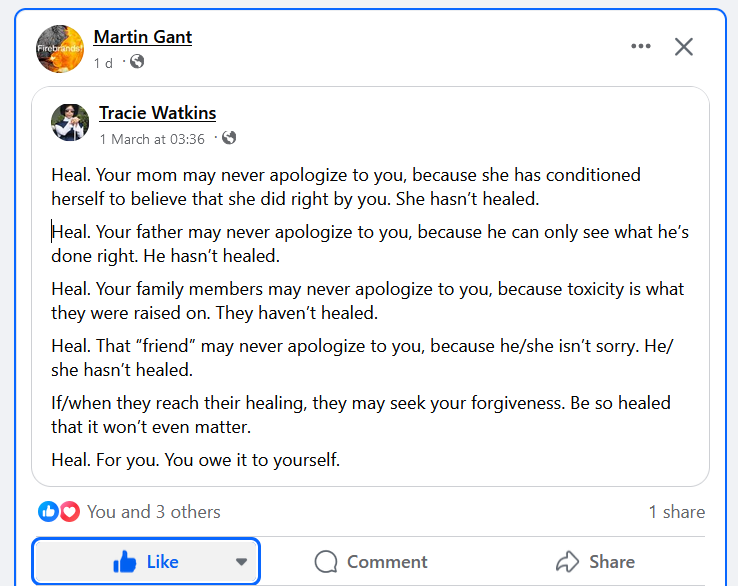Click the red heart reaction icon

[x=69, y=512]
